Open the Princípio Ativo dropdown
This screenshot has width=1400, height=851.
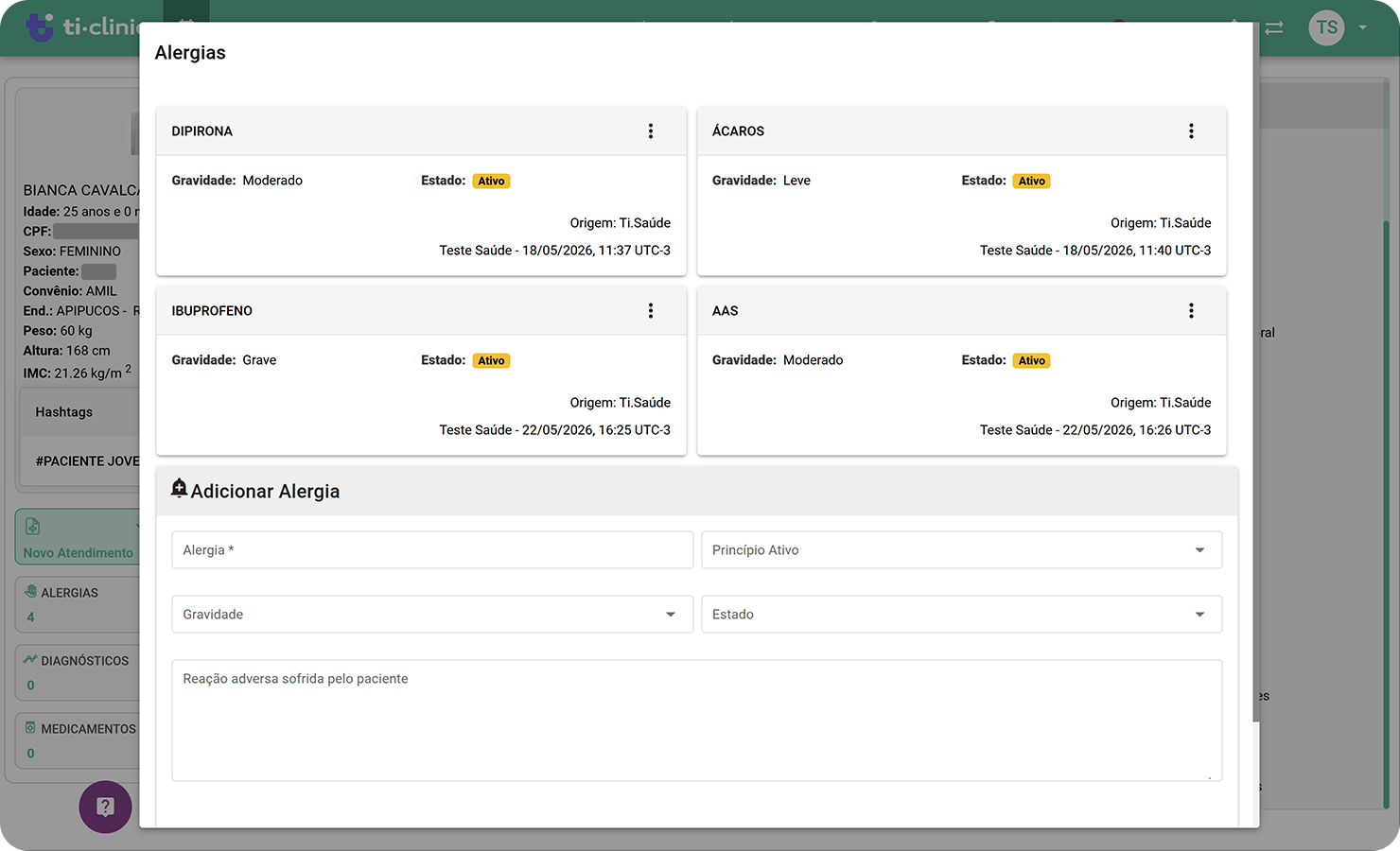click(x=961, y=550)
